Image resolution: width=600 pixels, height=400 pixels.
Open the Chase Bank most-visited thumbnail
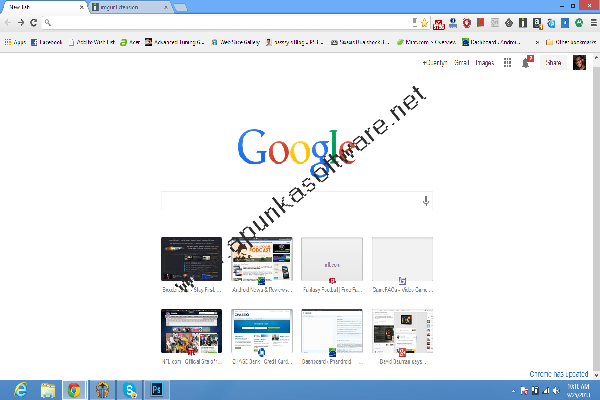(262, 331)
